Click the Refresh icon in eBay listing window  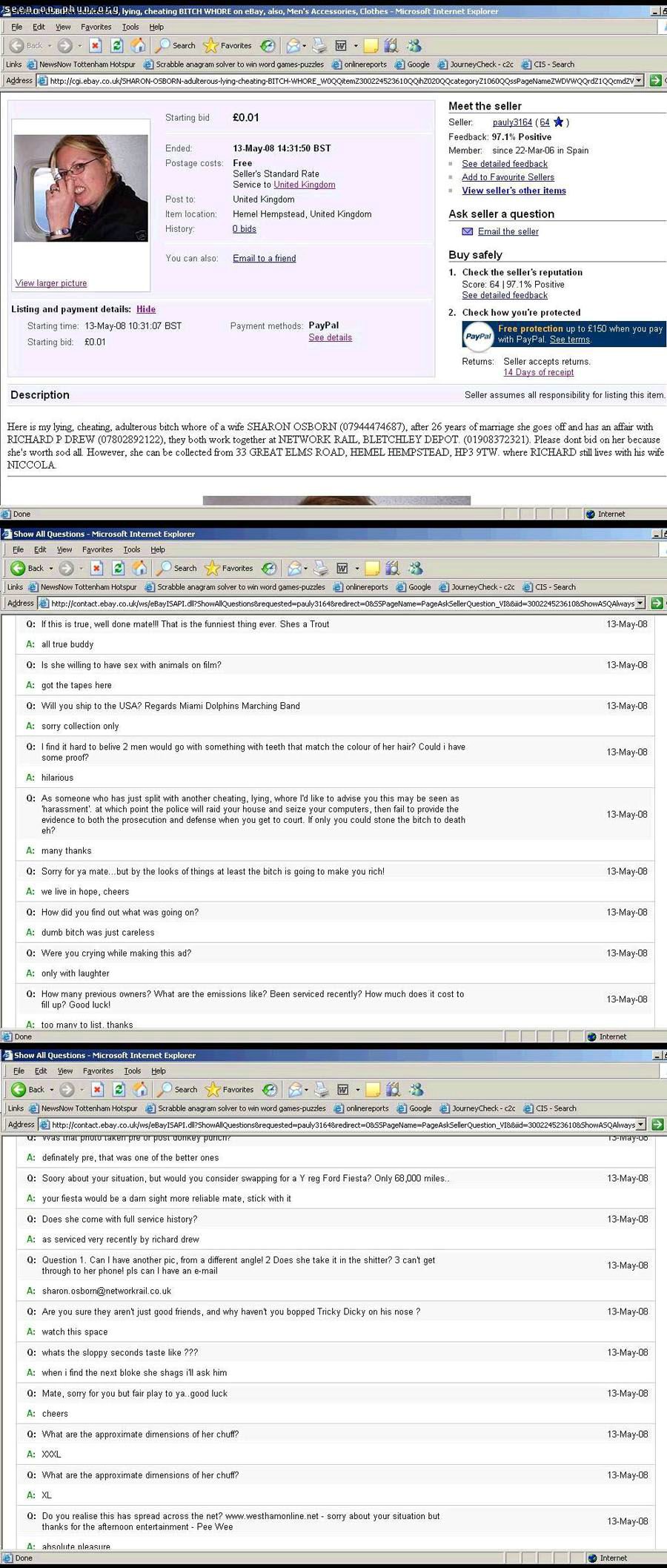pos(117,45)
